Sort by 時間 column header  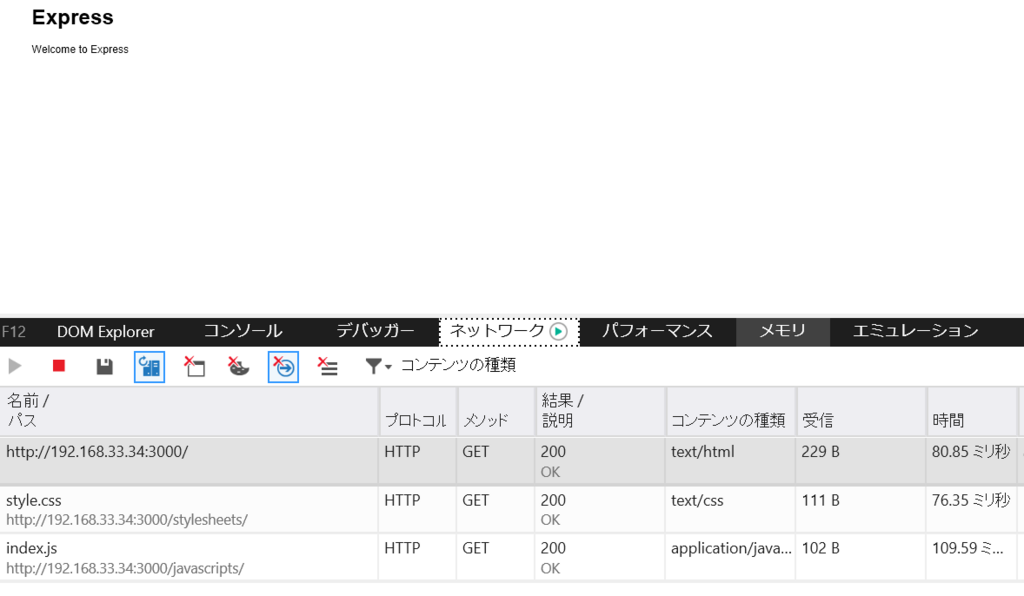pos(972,411)
